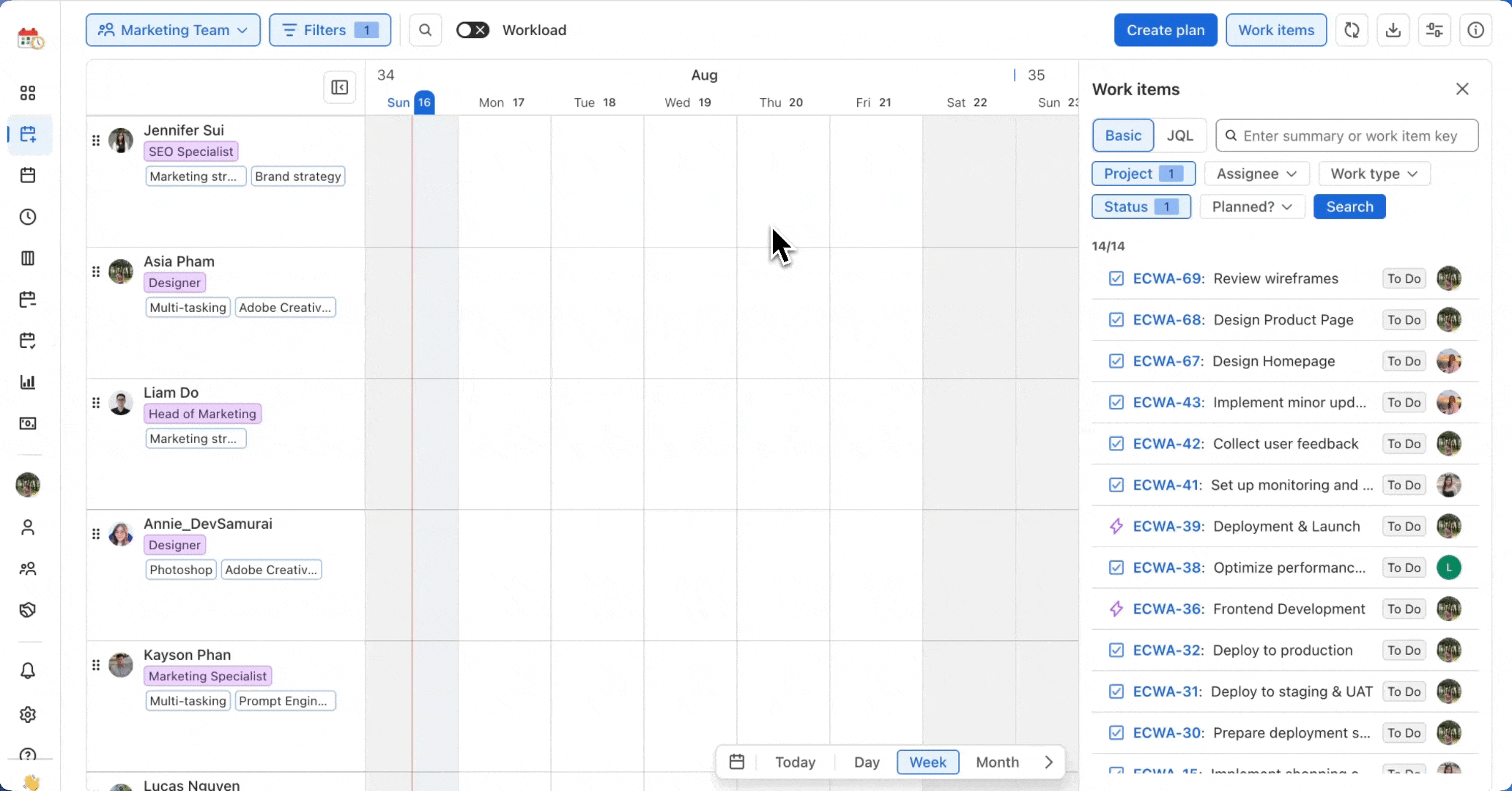Open the notifications bell
1512x791 pixels.
click(x=28, y=671)
